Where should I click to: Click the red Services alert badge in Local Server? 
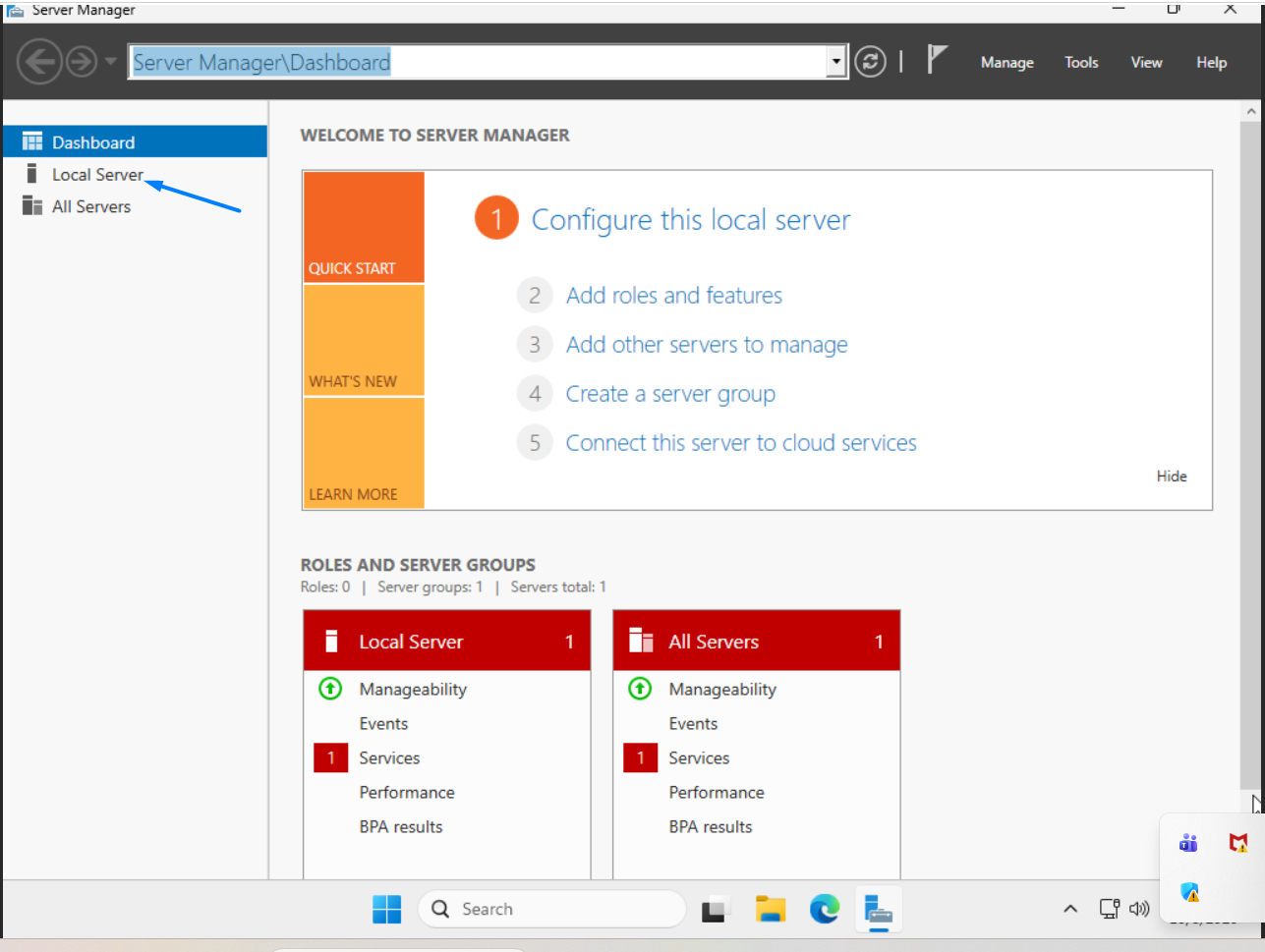[x=331, y=757]
